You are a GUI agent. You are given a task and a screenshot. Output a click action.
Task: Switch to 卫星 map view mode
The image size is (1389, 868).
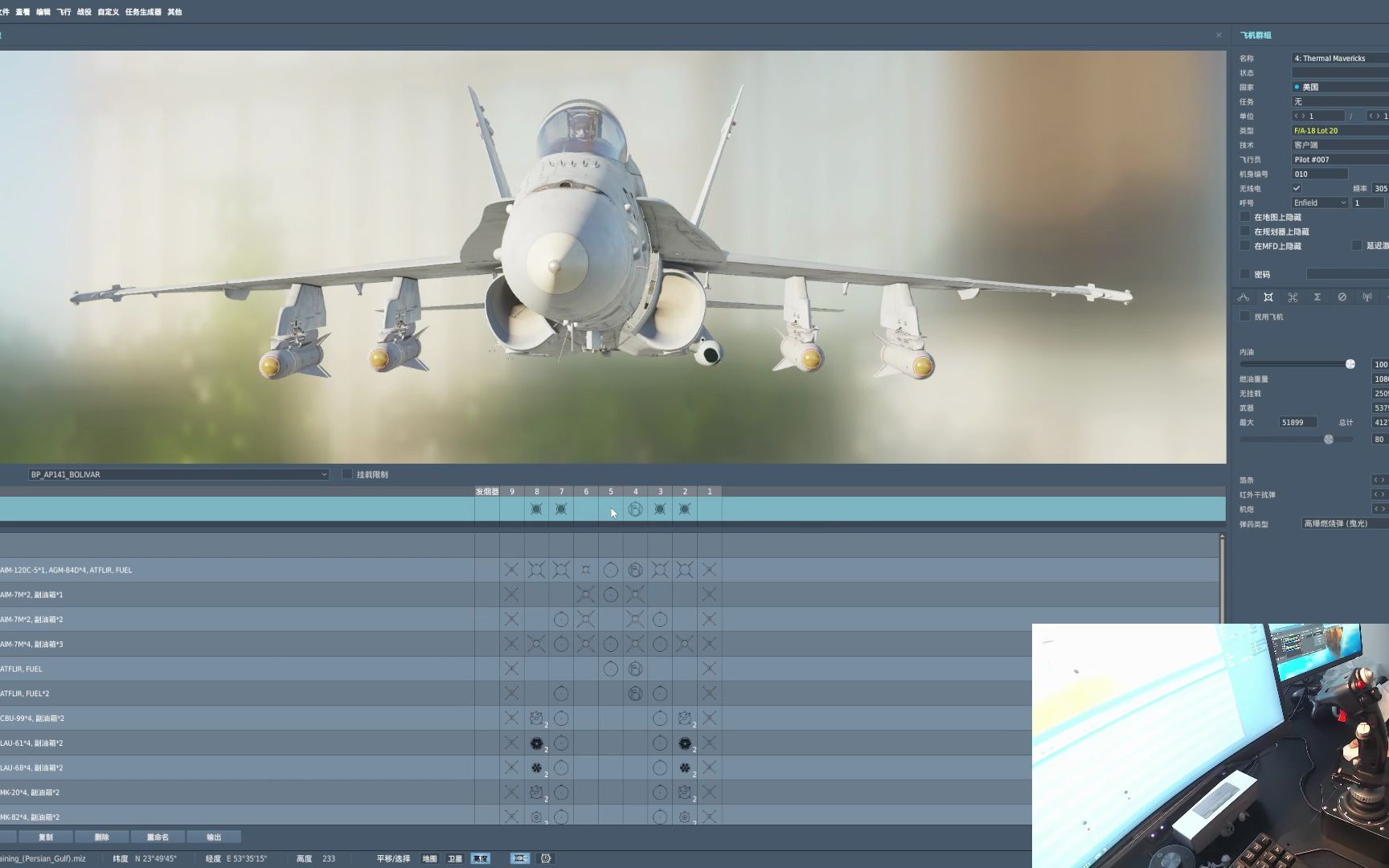click(454, 858)
